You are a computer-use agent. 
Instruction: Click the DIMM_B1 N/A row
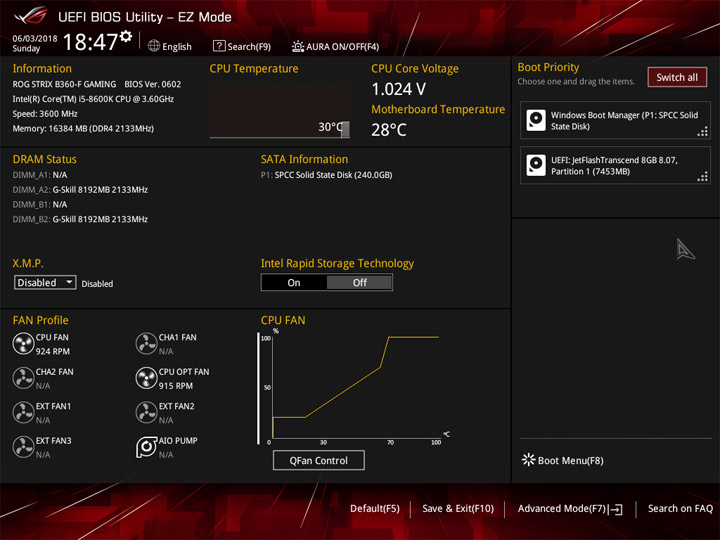click(x=40, y=204)
